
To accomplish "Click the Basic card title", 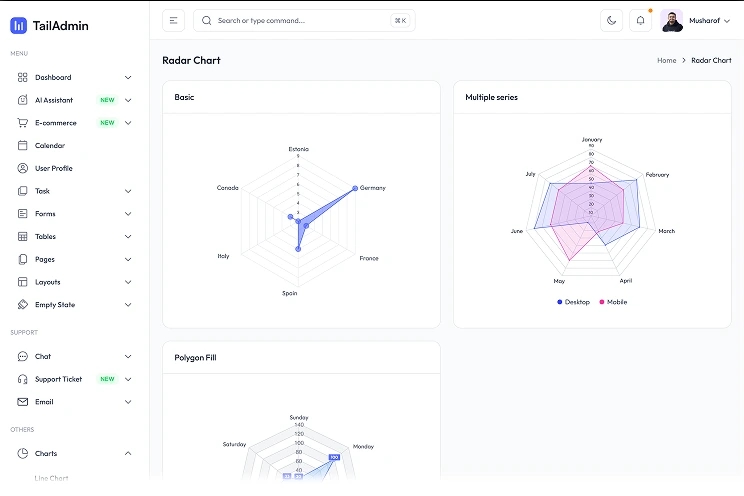I will point(184,97).
